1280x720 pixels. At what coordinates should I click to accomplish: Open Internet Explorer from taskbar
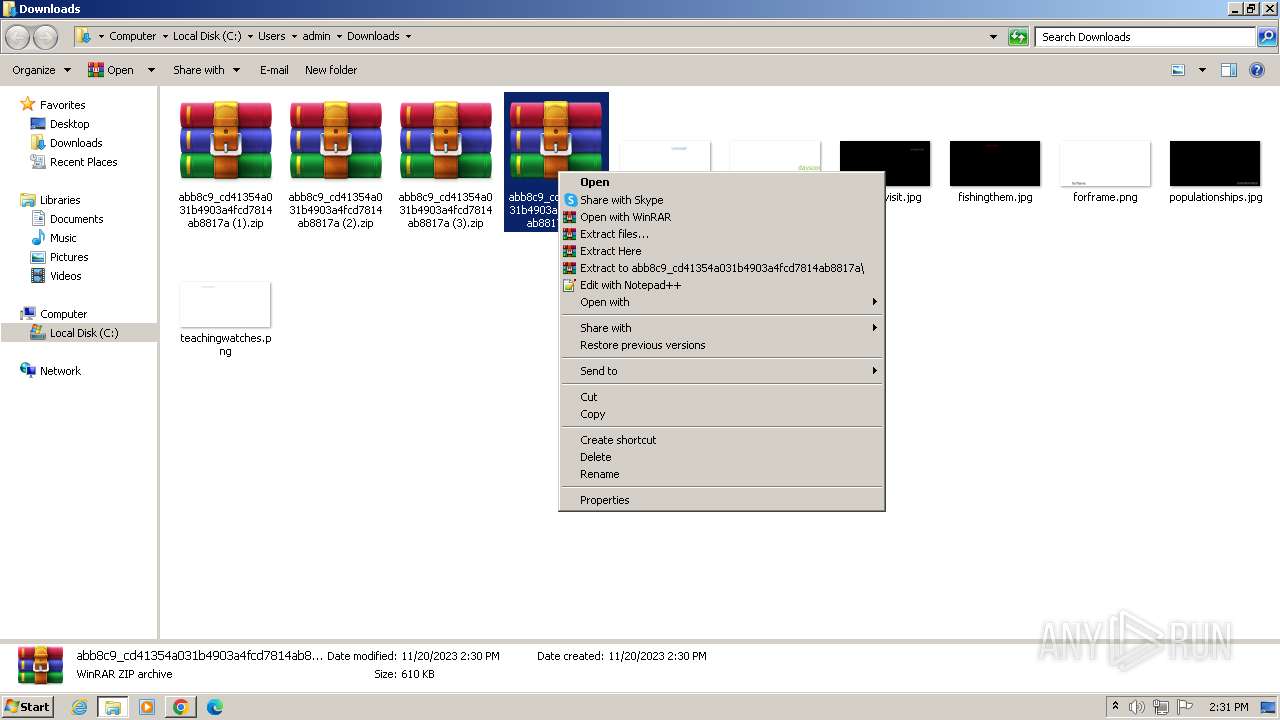click(80, 707)
